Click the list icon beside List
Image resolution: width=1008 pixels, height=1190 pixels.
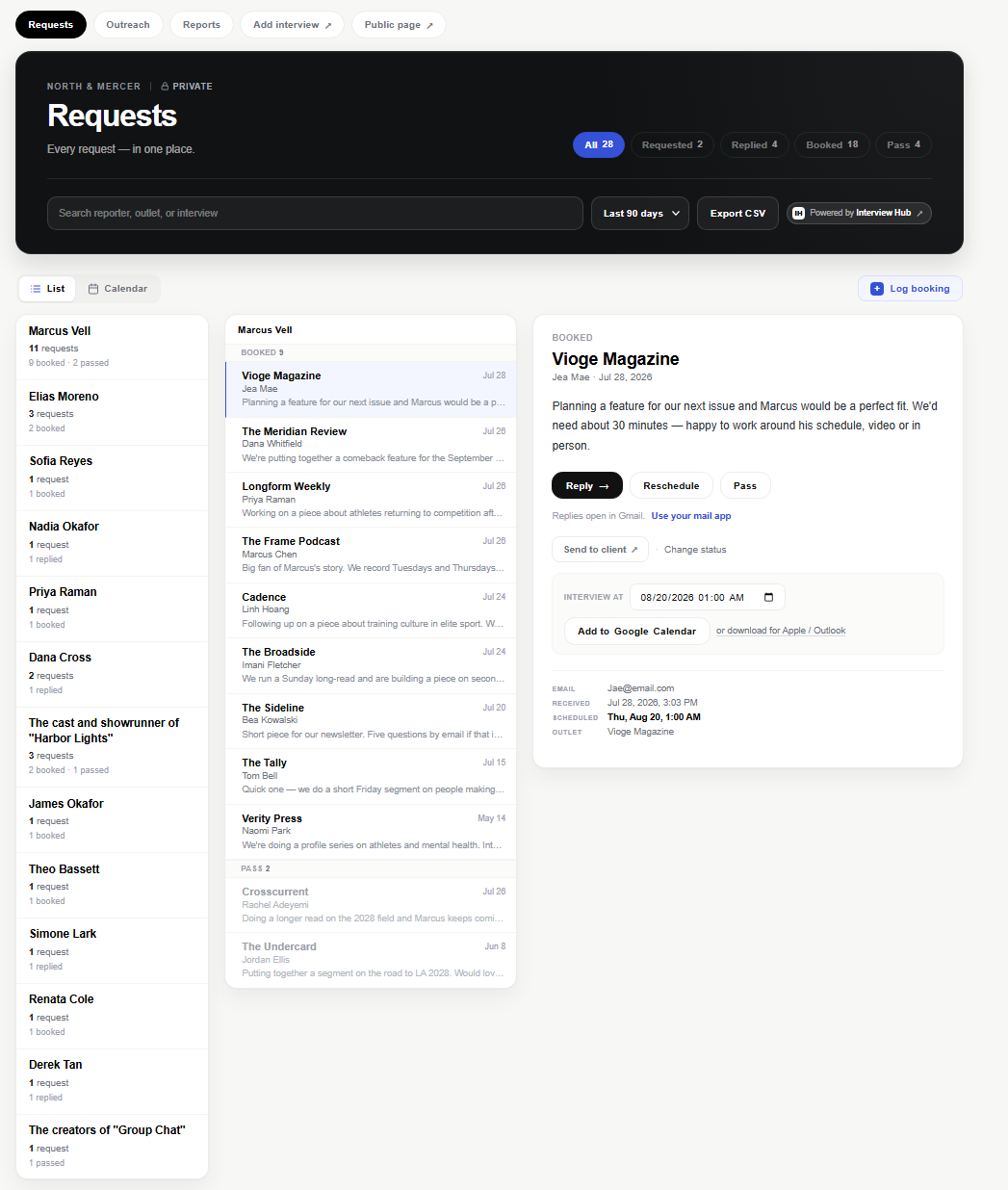(x=36, y=289)
